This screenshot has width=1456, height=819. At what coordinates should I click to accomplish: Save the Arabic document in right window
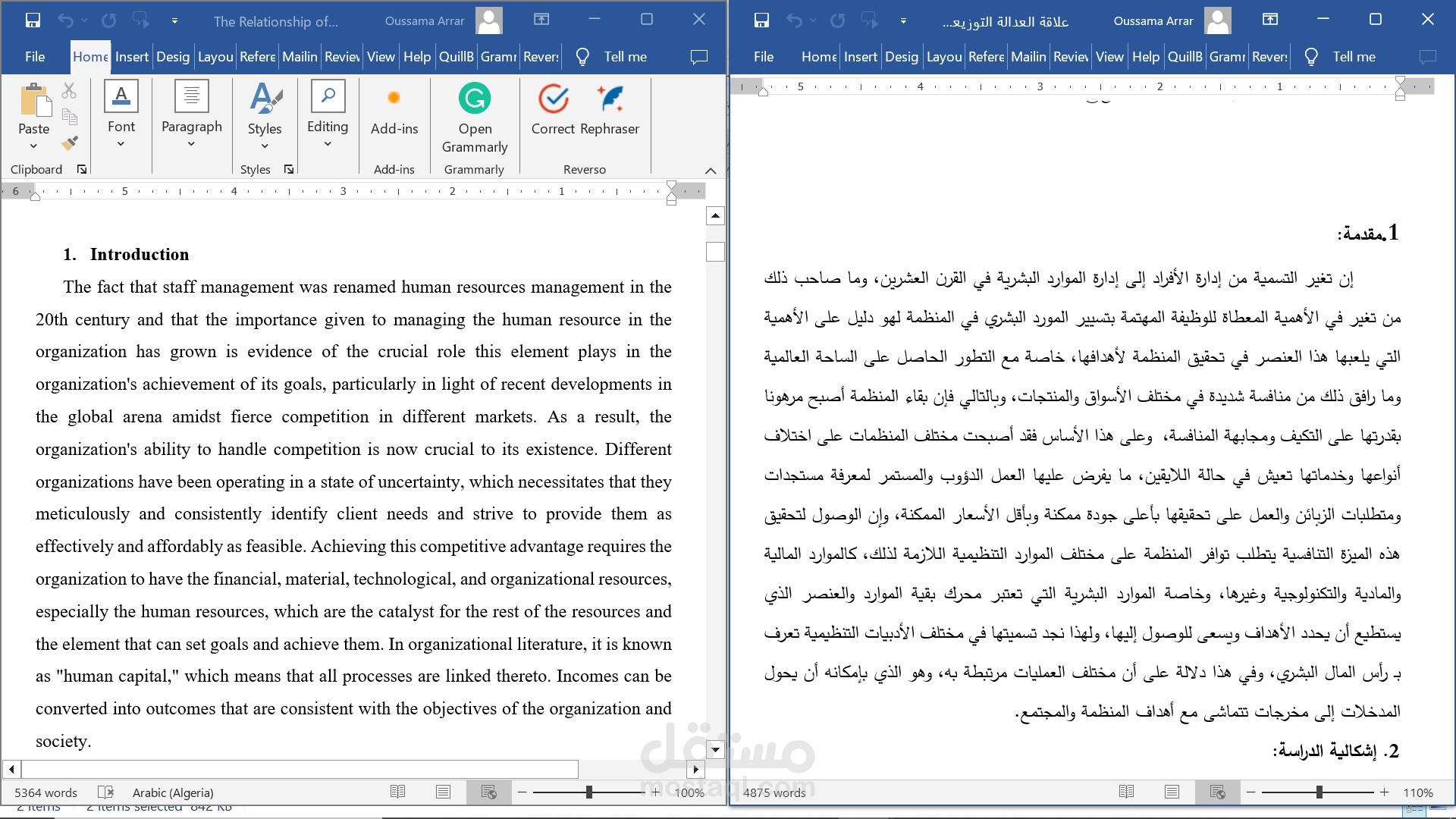pos(761,20)
